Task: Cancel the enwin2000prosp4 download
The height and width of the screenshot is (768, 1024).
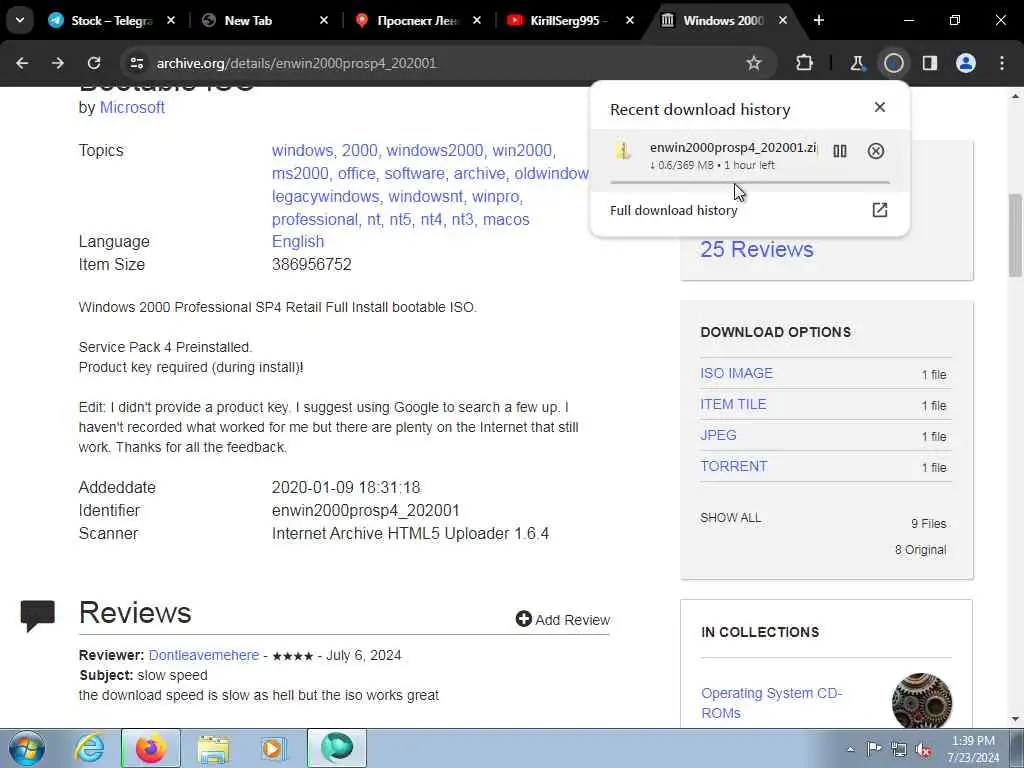Action: [876, 152]
